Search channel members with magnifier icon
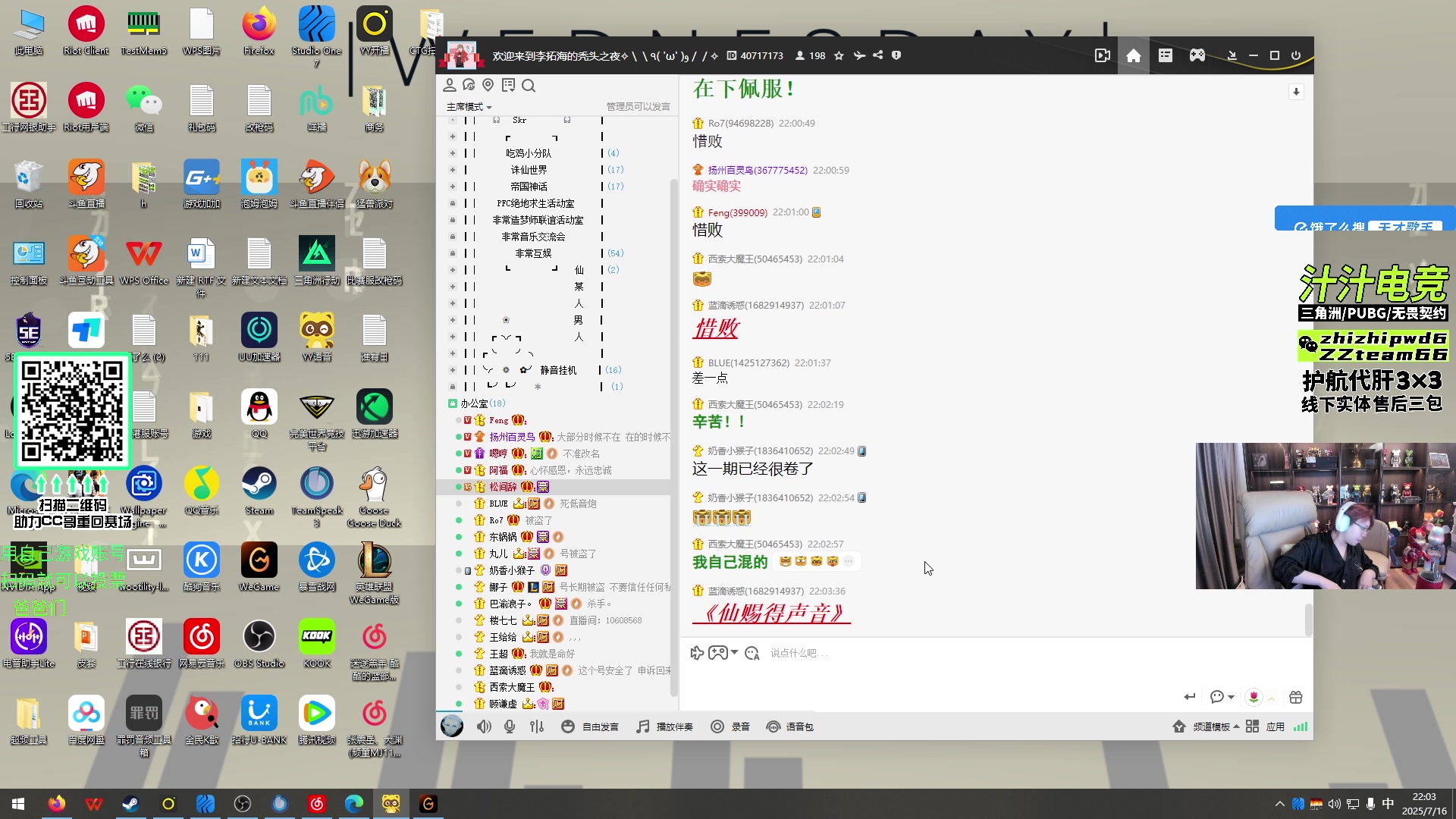The height and width of the screenshot is (819, 1456). tap(529, 85)
